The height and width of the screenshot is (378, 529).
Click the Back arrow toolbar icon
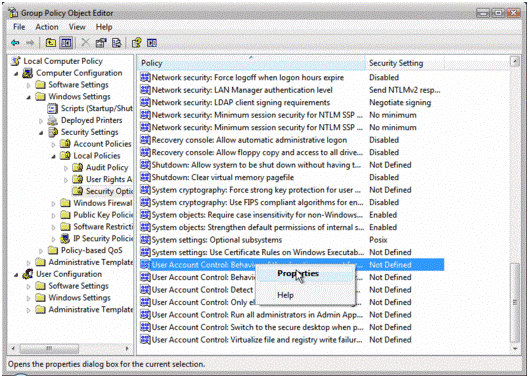coord(15,43)
